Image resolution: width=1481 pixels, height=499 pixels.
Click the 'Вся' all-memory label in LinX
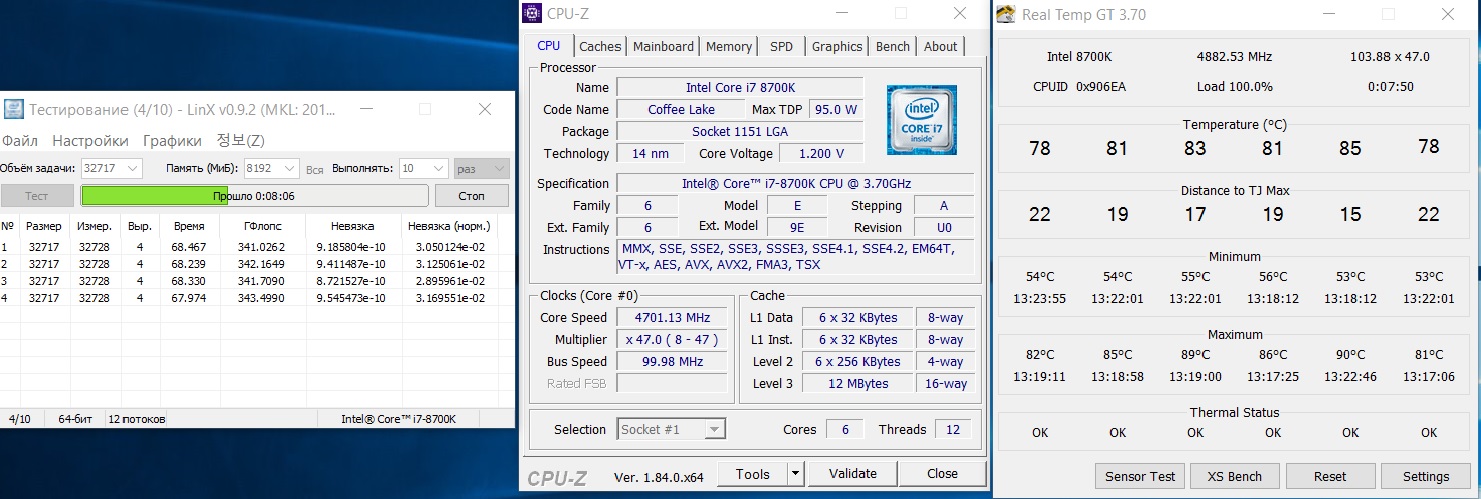[x=314, y=169]
